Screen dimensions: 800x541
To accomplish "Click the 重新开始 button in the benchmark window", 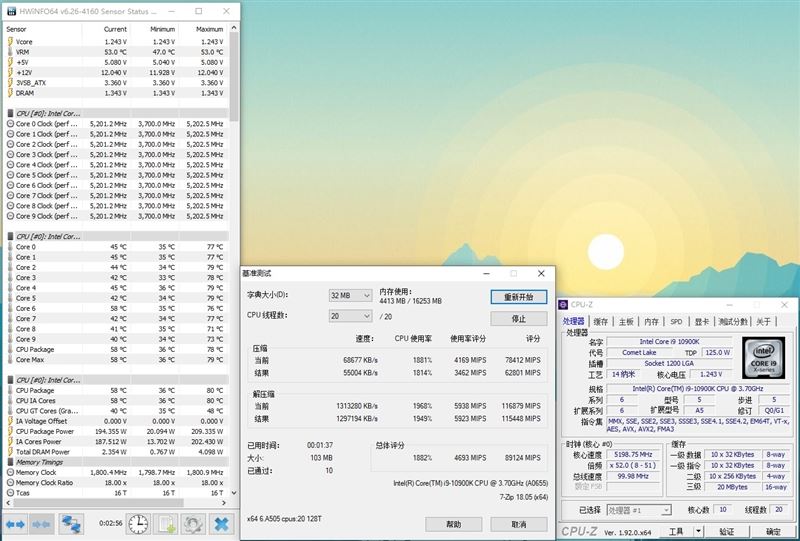I will tap(519, 297).
